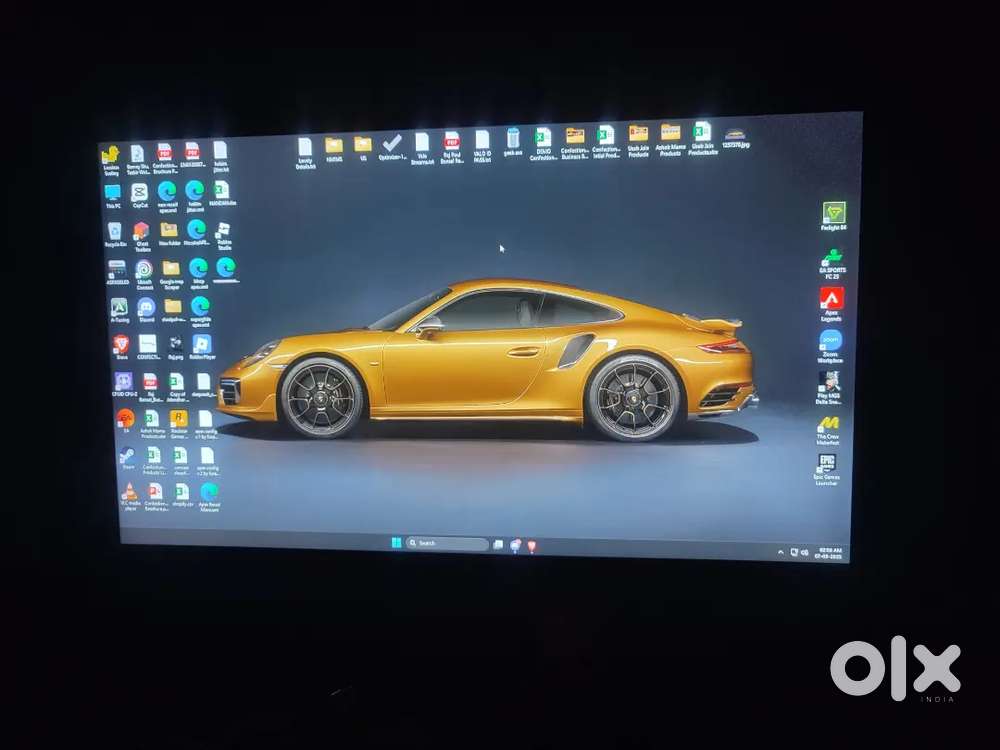Open the Epic Games Launcher shortcut
The image size is (1000, 750).
click(827, 463)
